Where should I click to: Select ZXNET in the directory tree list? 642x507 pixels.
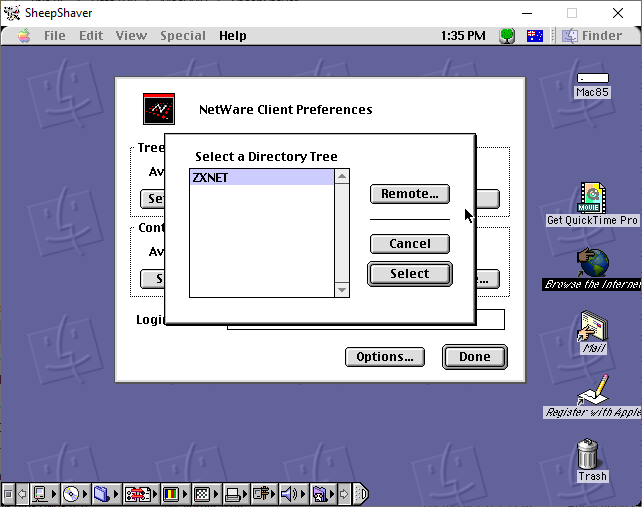coord(262,177)
